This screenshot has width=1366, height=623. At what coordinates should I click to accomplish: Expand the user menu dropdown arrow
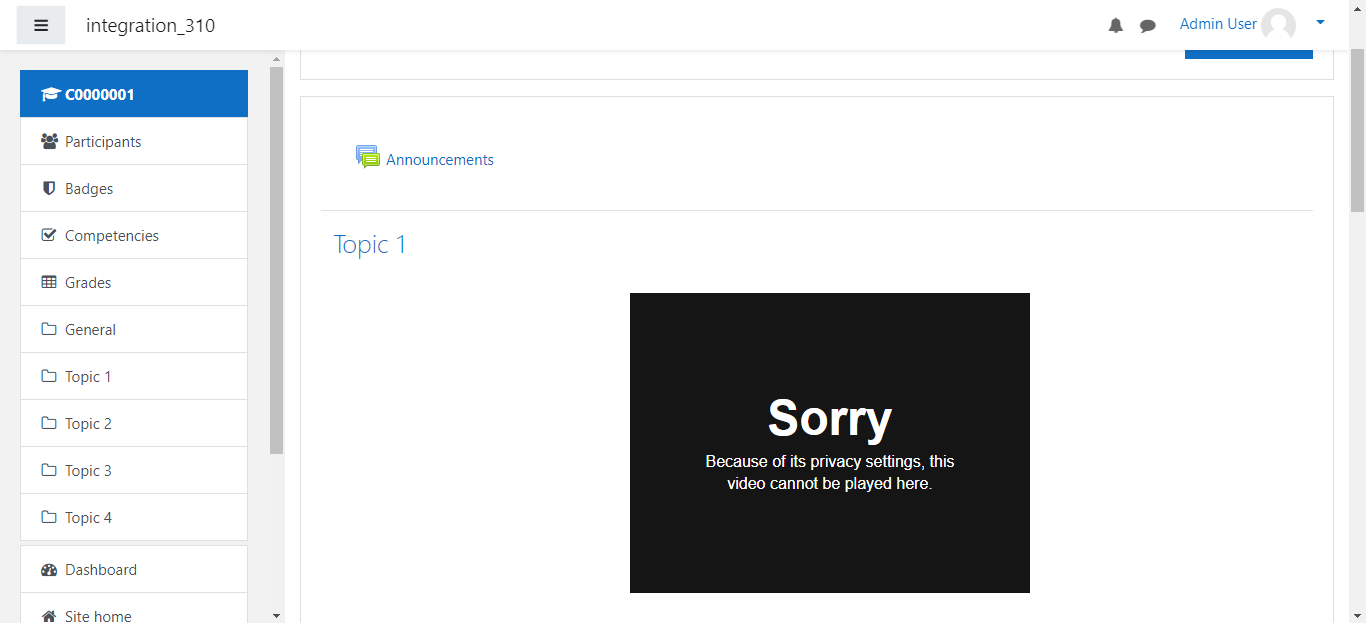pos(1320,22)
